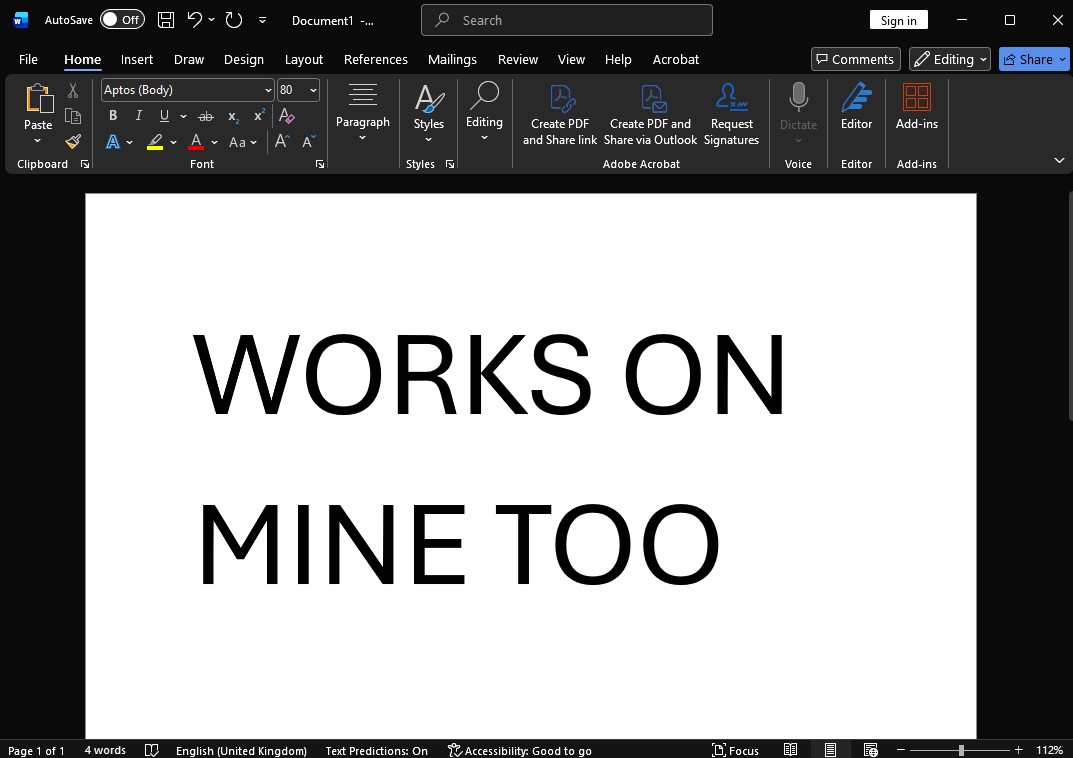Screen dimensions: 1073x758
Task: Toggle italic formatting
Action: [x=139, y=116]
